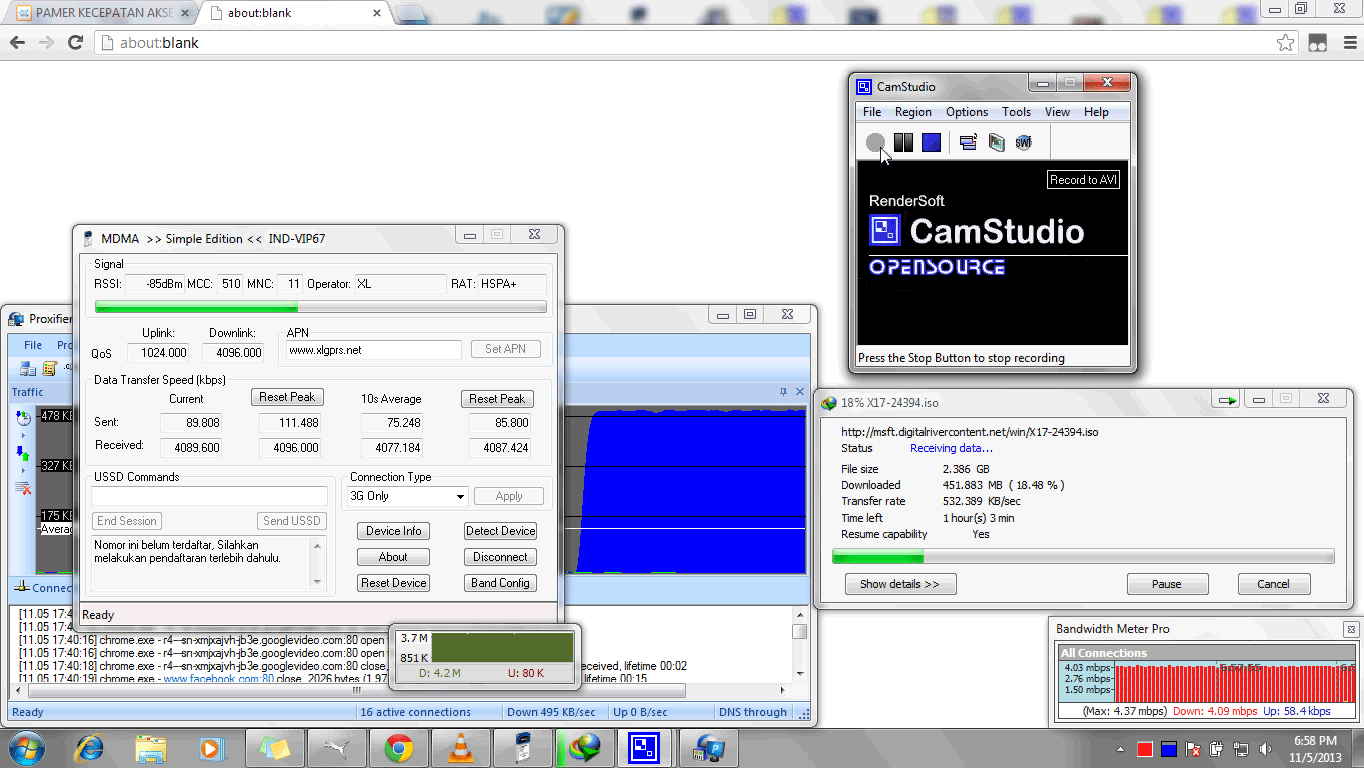1364x768 pixels.
Task: Open the Tools menu in CamStudio
Action: point(1016,111)
